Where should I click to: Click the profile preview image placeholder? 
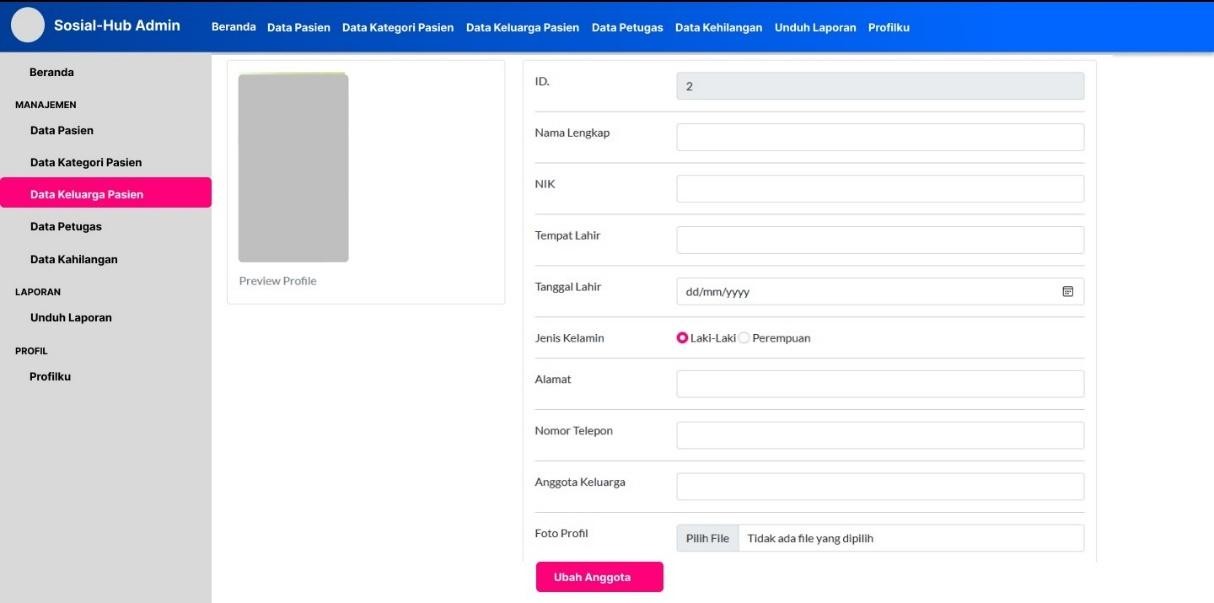(293, 168)
